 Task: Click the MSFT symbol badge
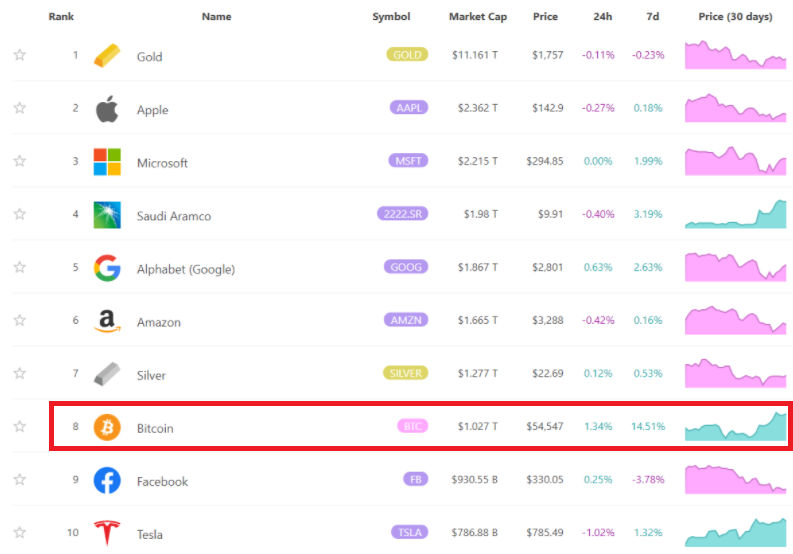tap(408, 161)
